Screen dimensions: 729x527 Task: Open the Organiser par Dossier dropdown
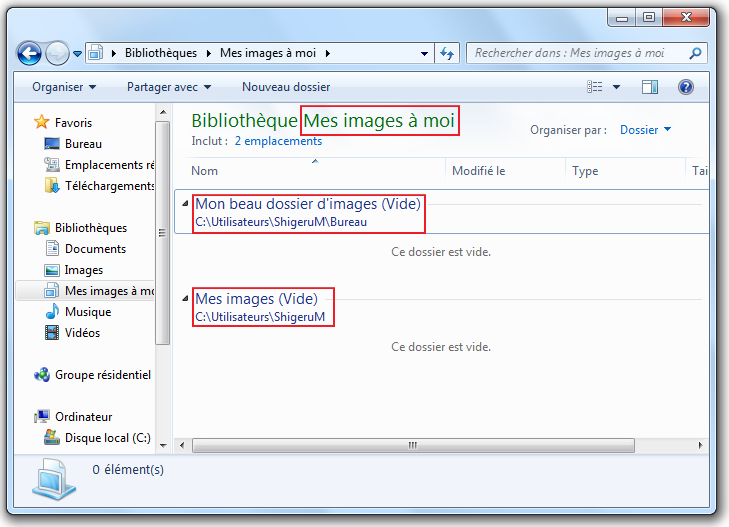pos(645,130)
